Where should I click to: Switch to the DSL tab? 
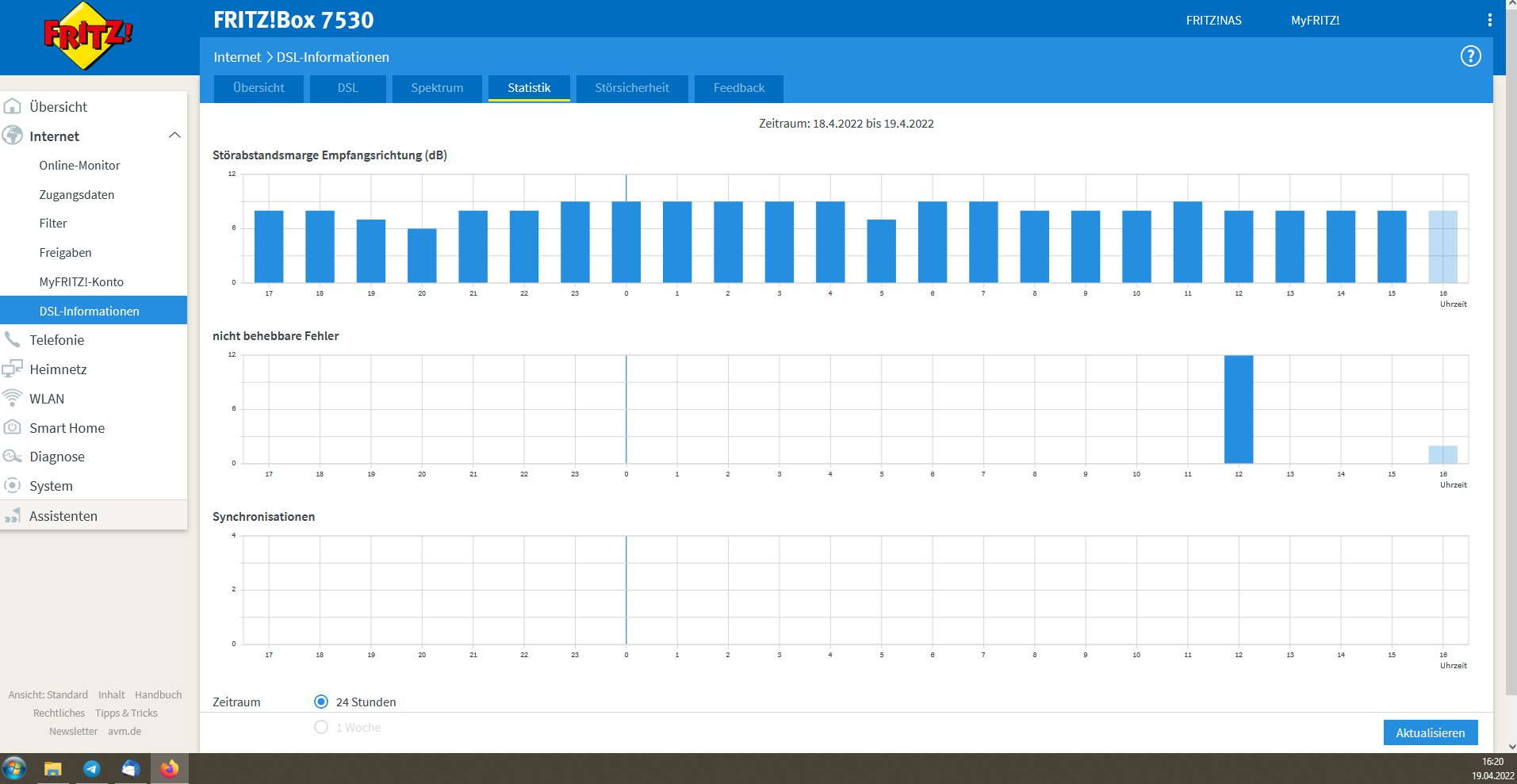tap(348, 88)
